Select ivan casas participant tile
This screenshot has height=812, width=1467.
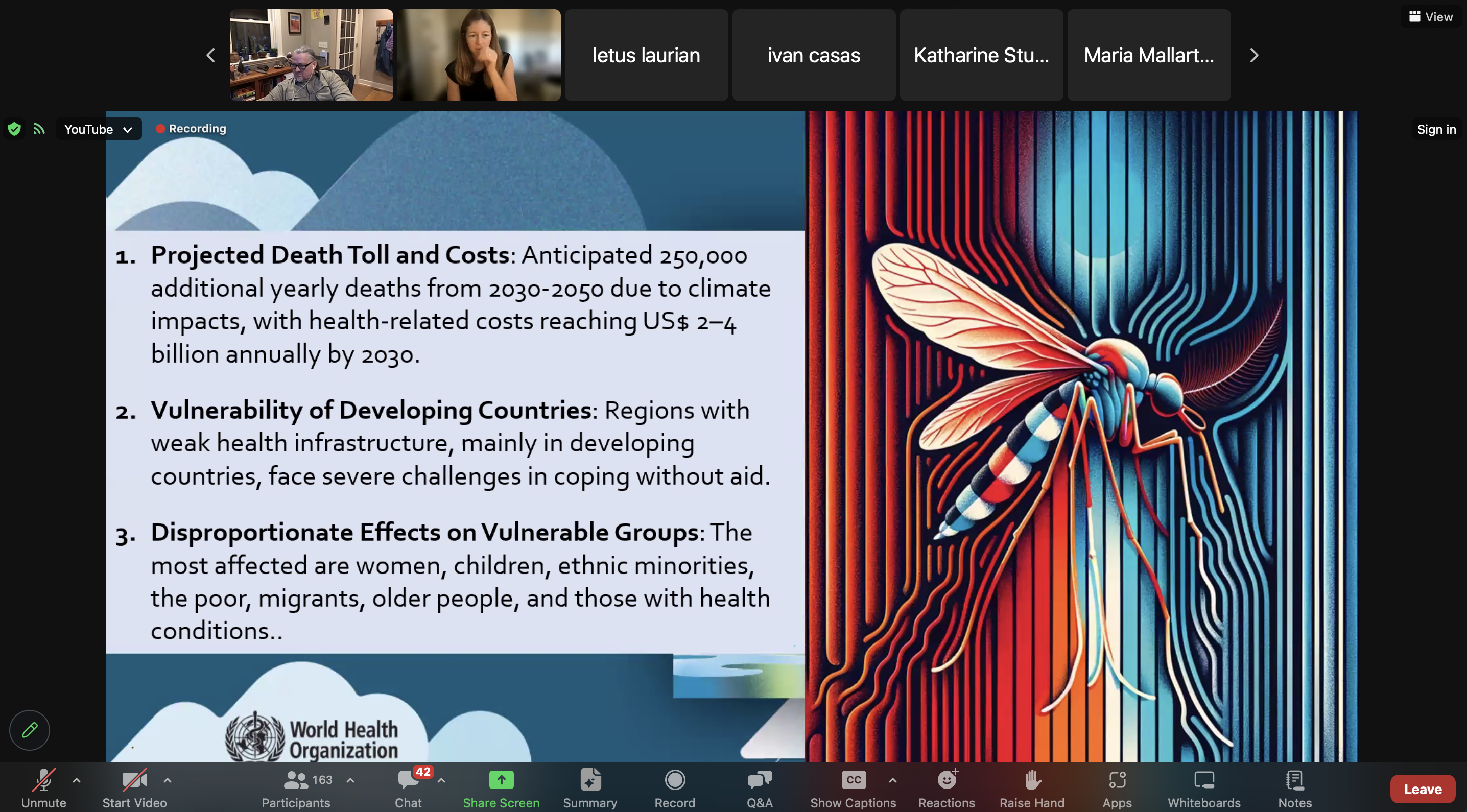814,55
